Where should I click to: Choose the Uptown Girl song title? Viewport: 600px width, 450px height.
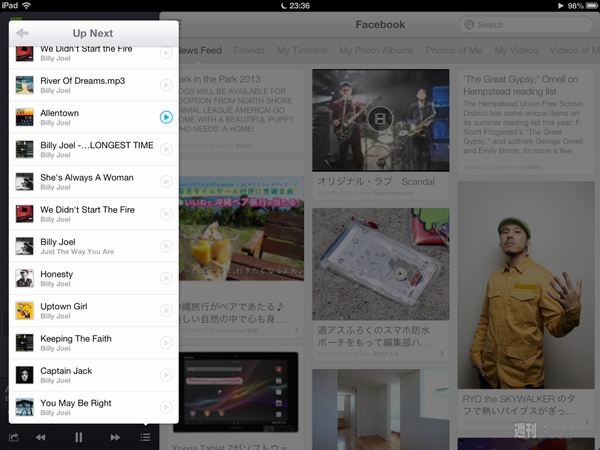pos(64,307)
